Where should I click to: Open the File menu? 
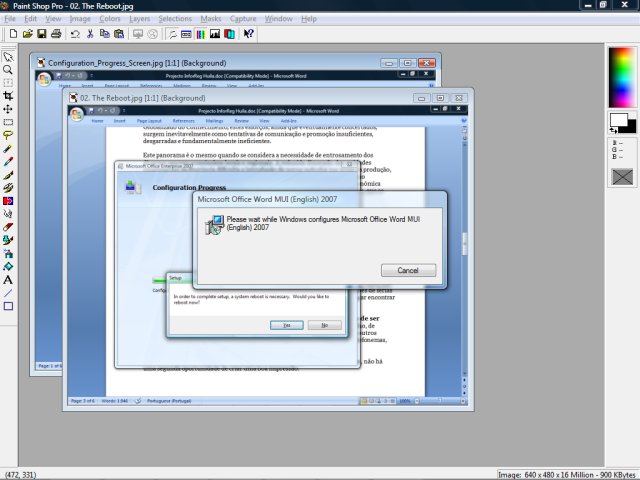click(10, 19)
